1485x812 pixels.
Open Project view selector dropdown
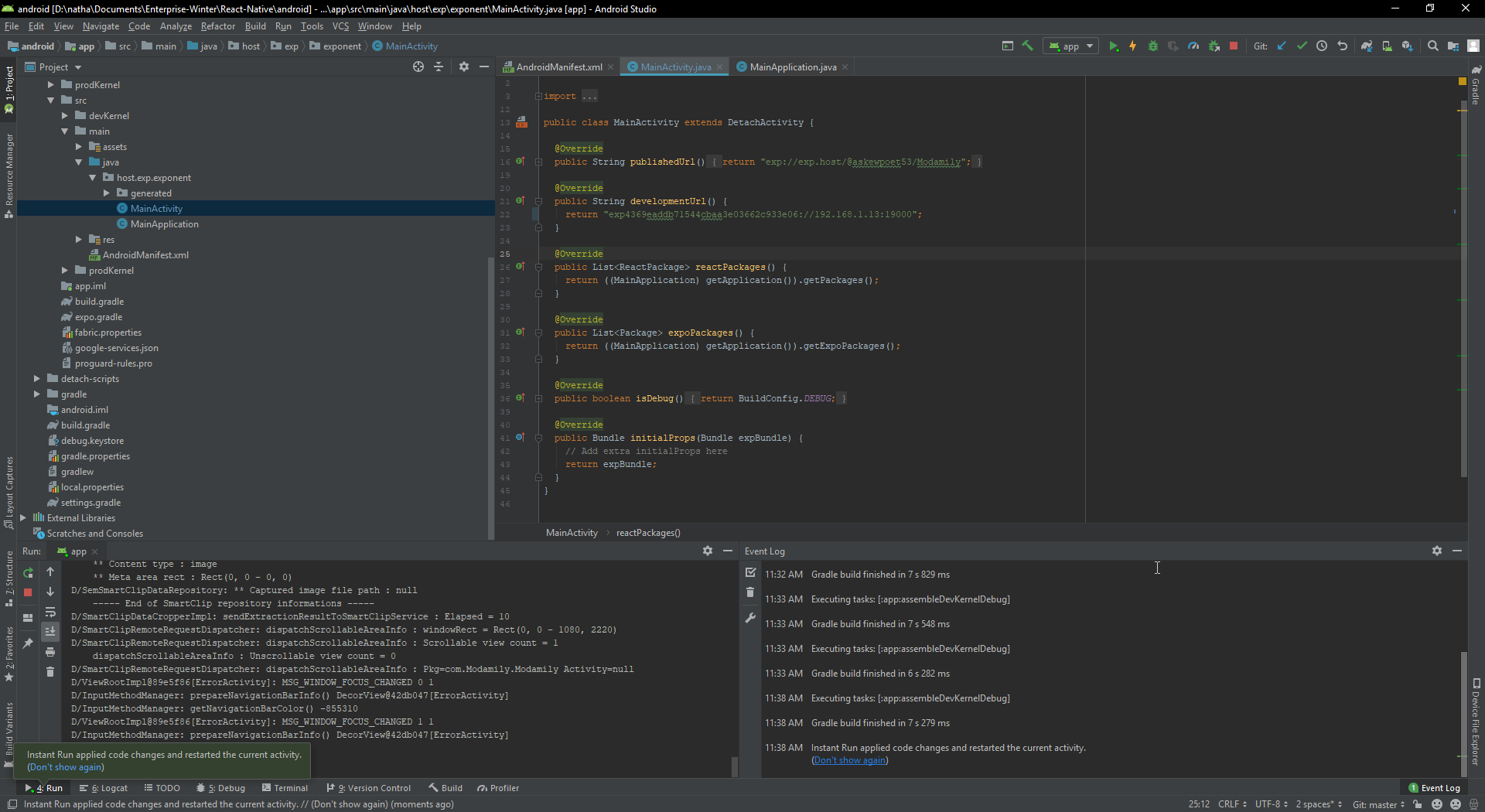pos(53,67)
